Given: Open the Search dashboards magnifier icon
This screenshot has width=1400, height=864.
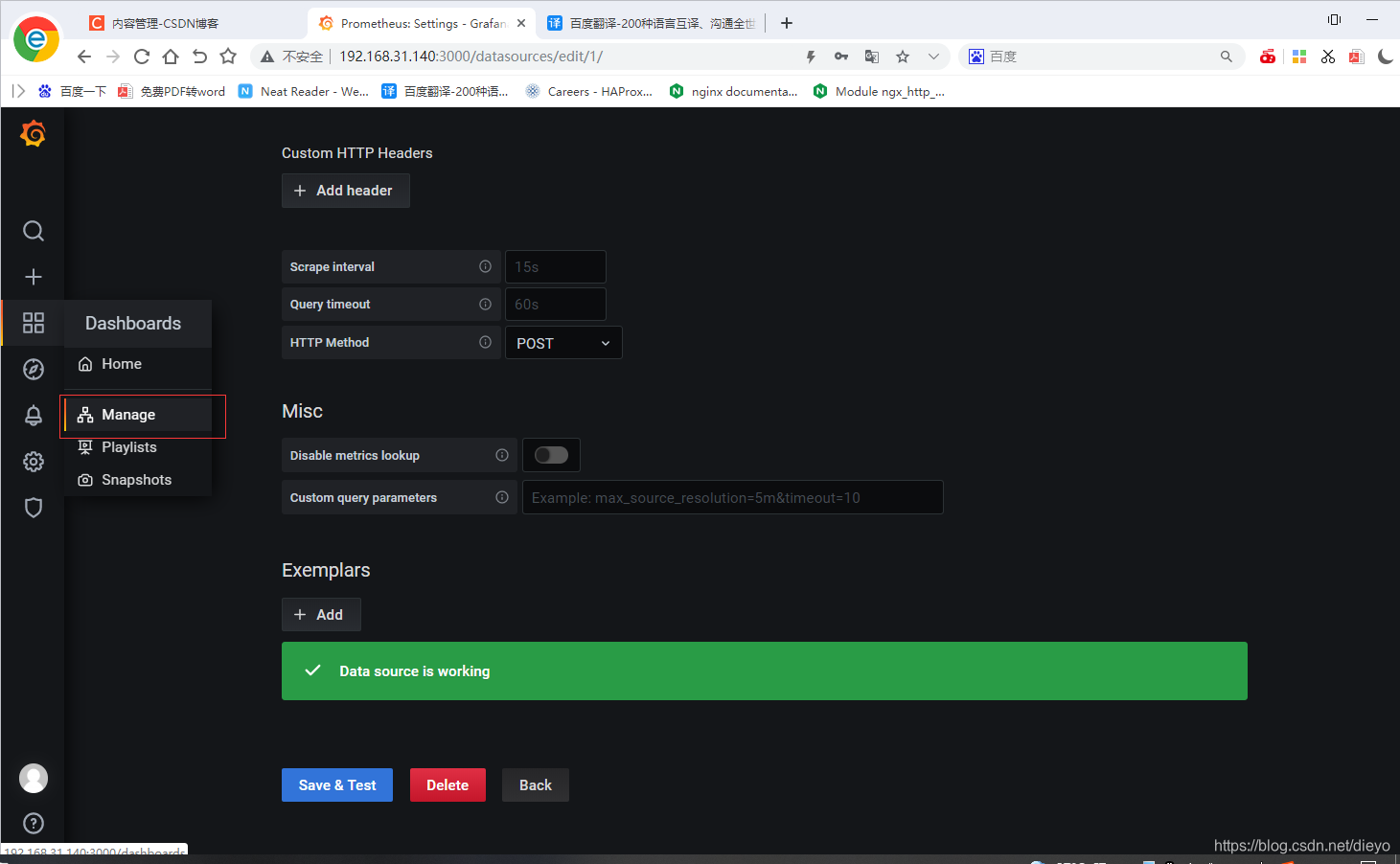Looking at the screenshot, I should [34, 231].
